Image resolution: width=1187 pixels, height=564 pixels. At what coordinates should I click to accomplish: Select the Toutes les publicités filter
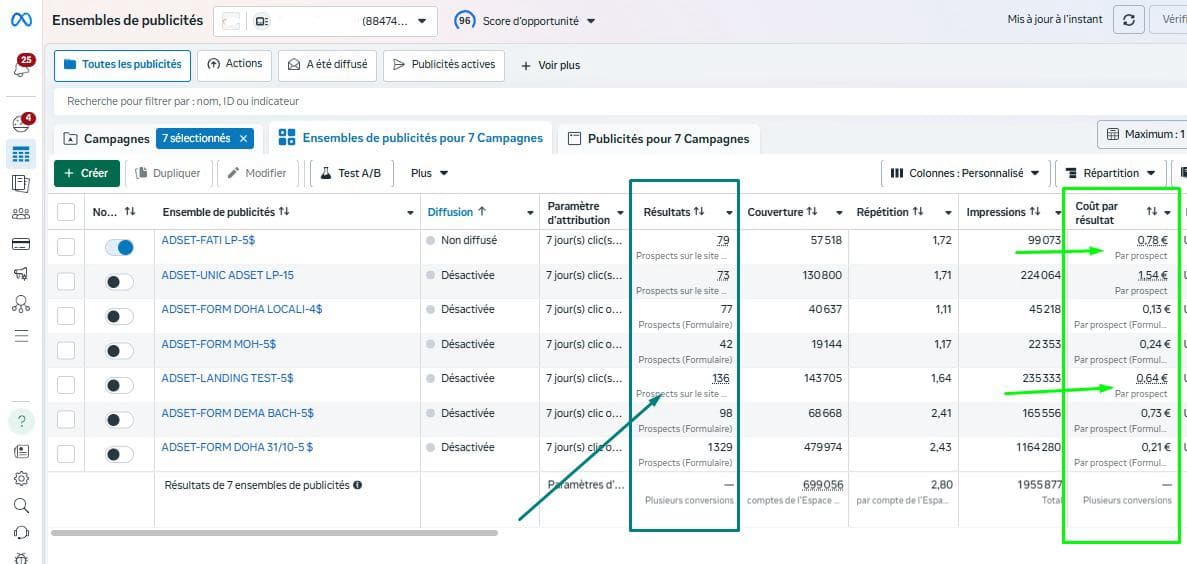click(123, 65)
